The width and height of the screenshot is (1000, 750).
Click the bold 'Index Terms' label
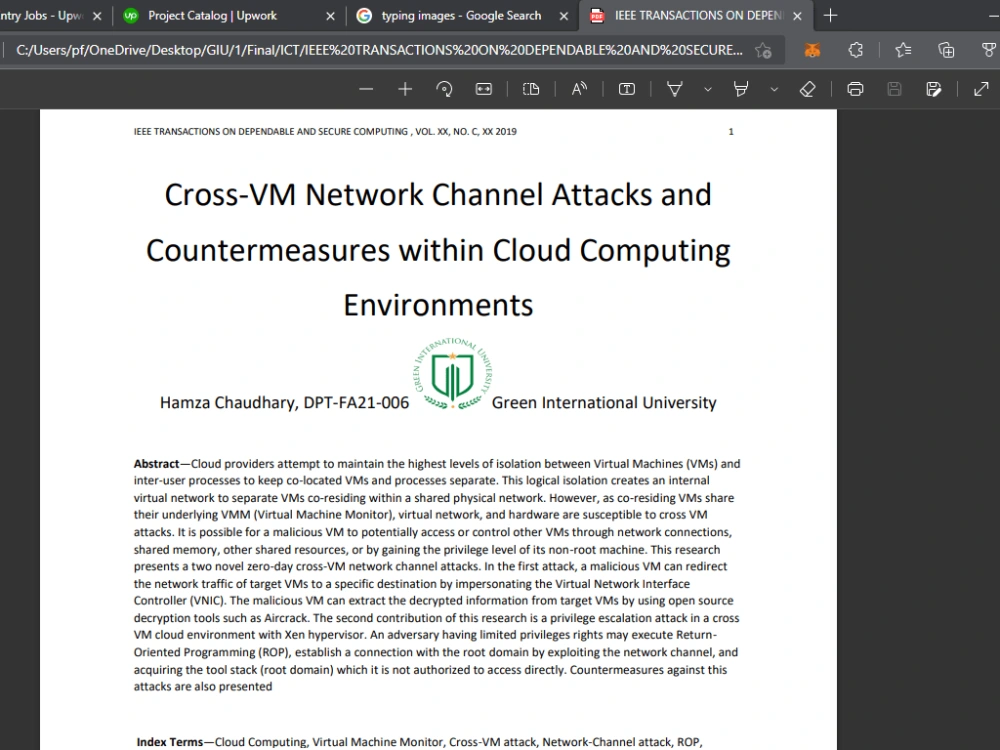170,742
